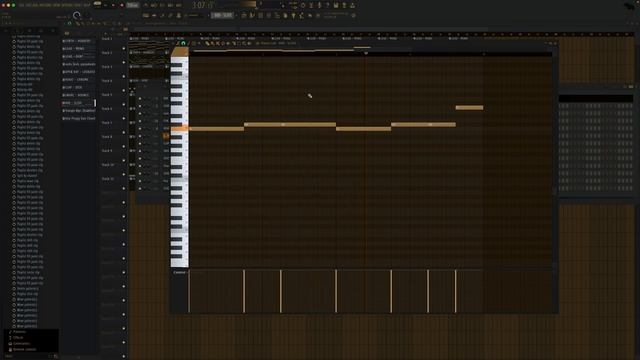Toggle the Pattern/Song mode switch
This screenshot has width=640, height=360.
click(97, 4)
